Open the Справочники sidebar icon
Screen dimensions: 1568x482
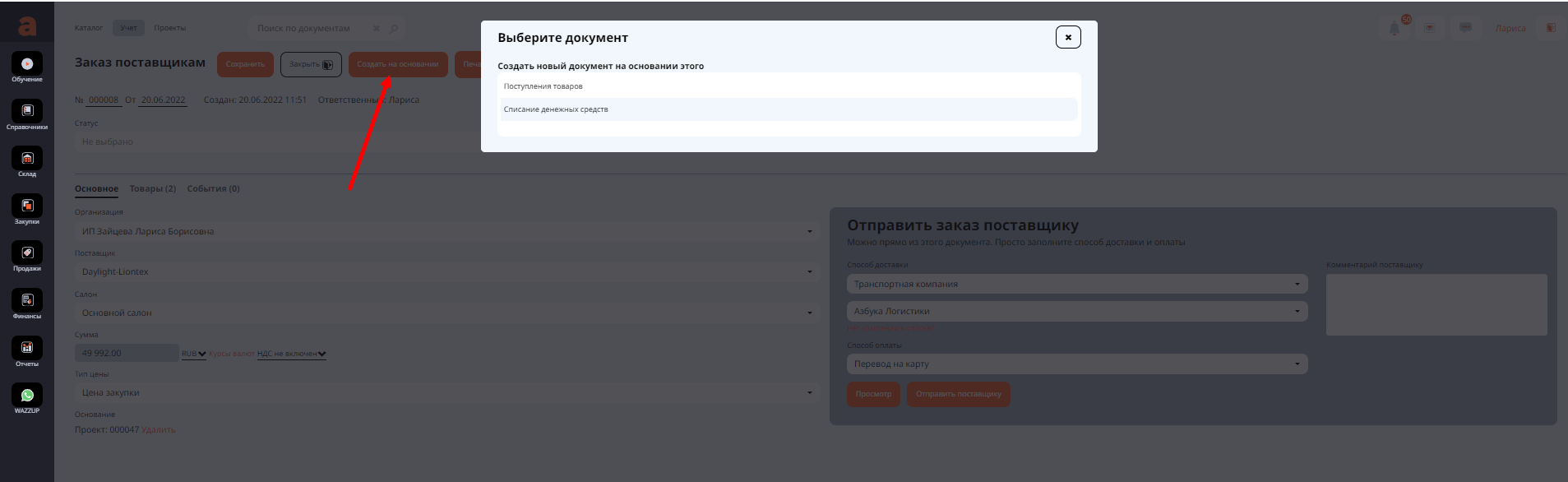click(x=27, y=111)
